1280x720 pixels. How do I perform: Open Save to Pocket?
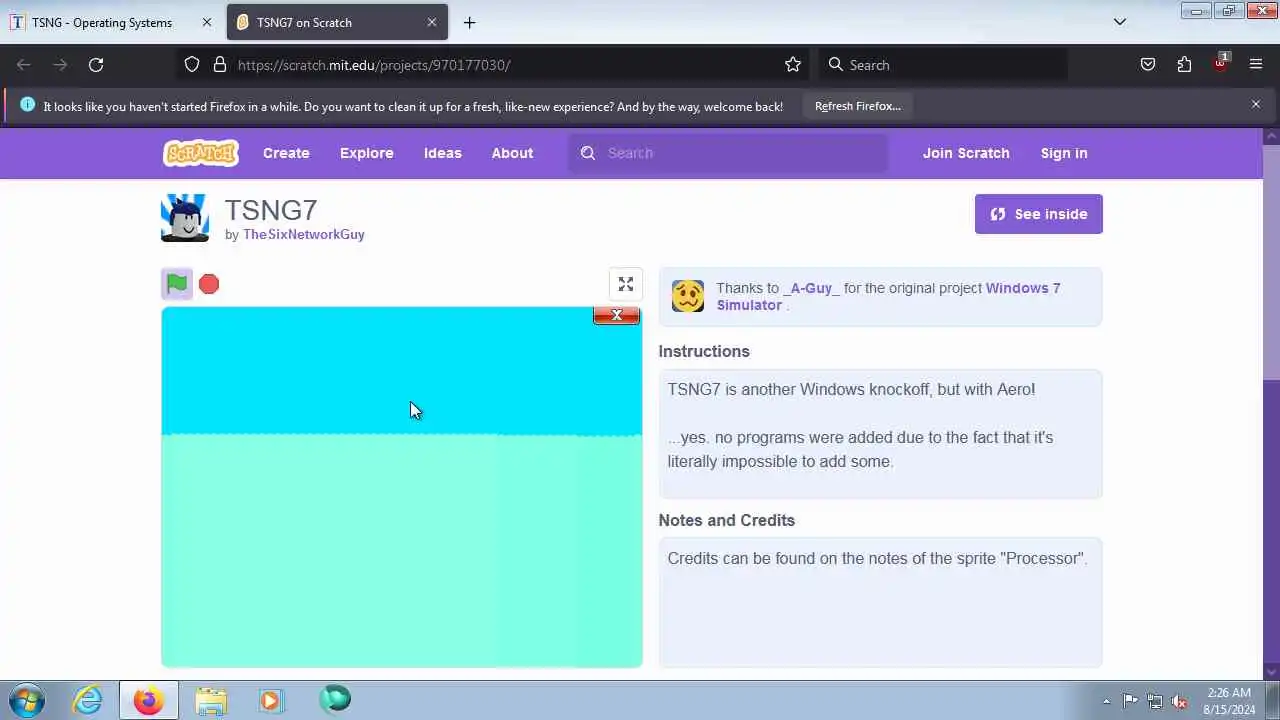point(1148,65)
